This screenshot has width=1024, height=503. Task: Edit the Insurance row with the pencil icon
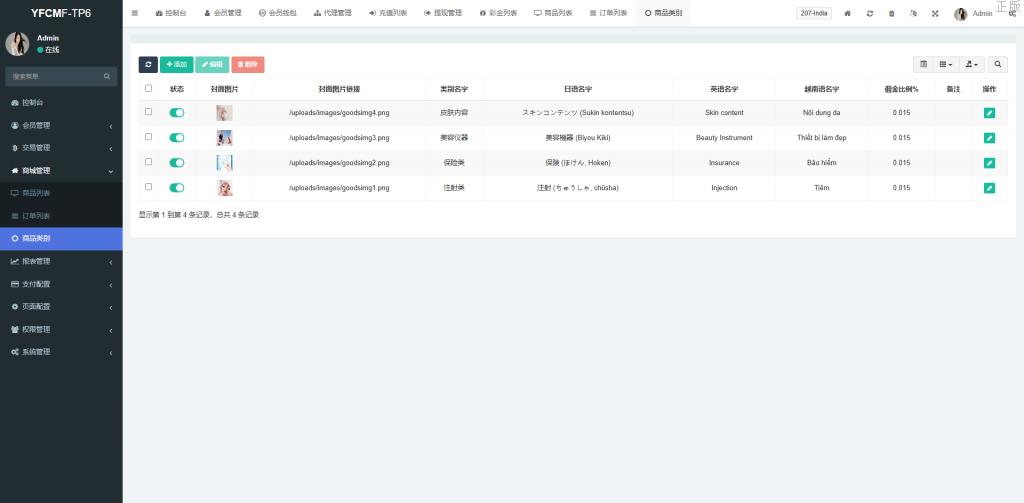[989, 163]
